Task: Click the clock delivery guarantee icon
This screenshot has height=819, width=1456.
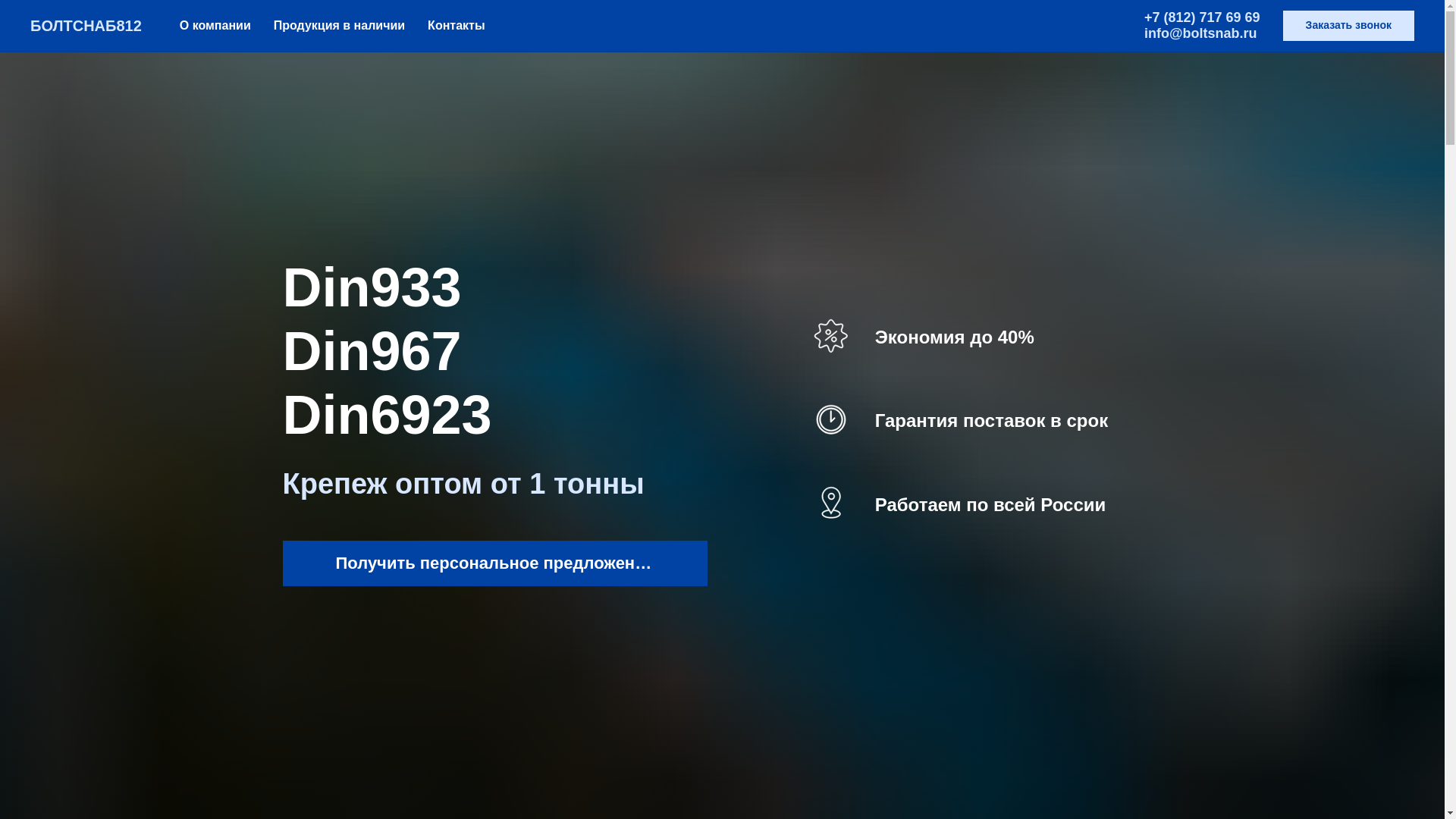Action: [x=831, y=419]
